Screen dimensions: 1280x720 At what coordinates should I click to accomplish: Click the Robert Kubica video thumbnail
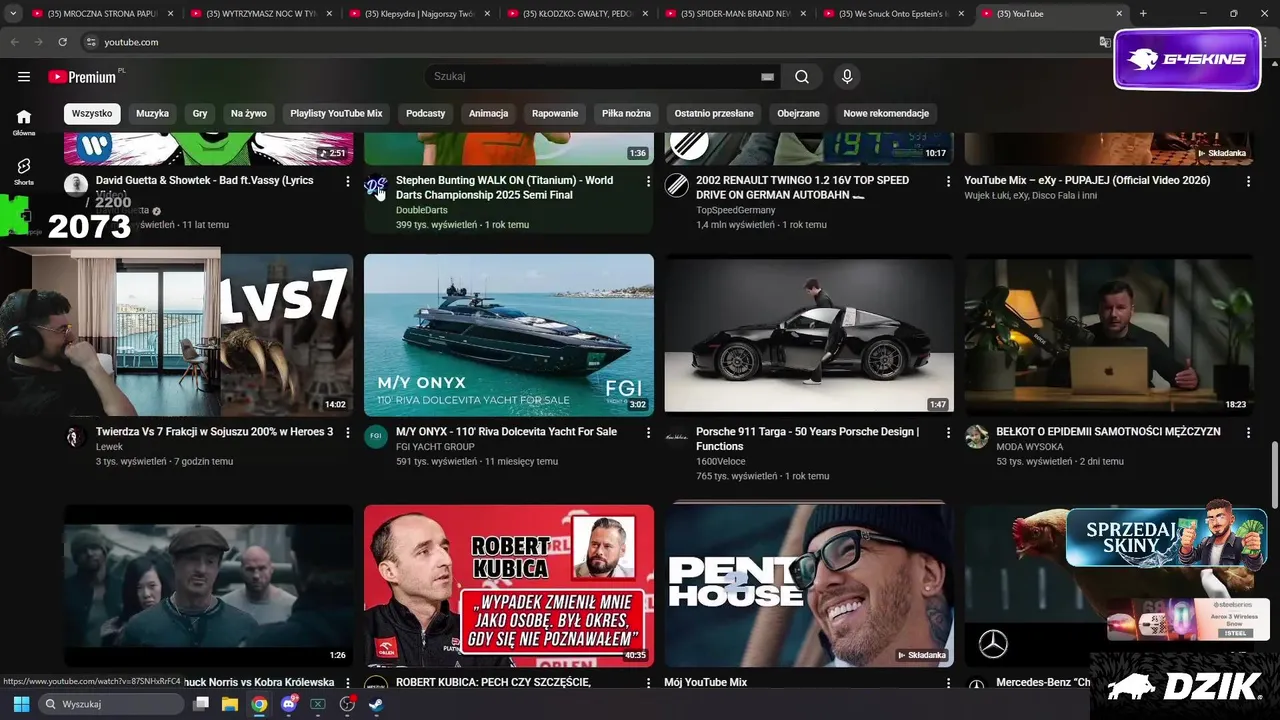(x=509, y=585)
